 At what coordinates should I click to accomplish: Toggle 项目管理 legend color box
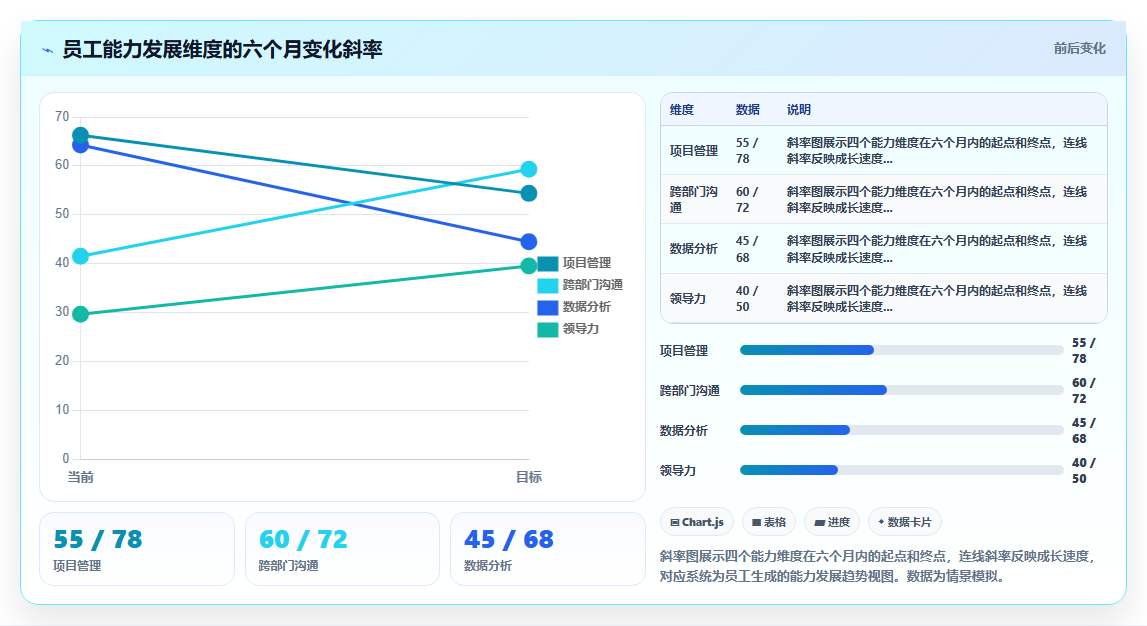(547, 263)
